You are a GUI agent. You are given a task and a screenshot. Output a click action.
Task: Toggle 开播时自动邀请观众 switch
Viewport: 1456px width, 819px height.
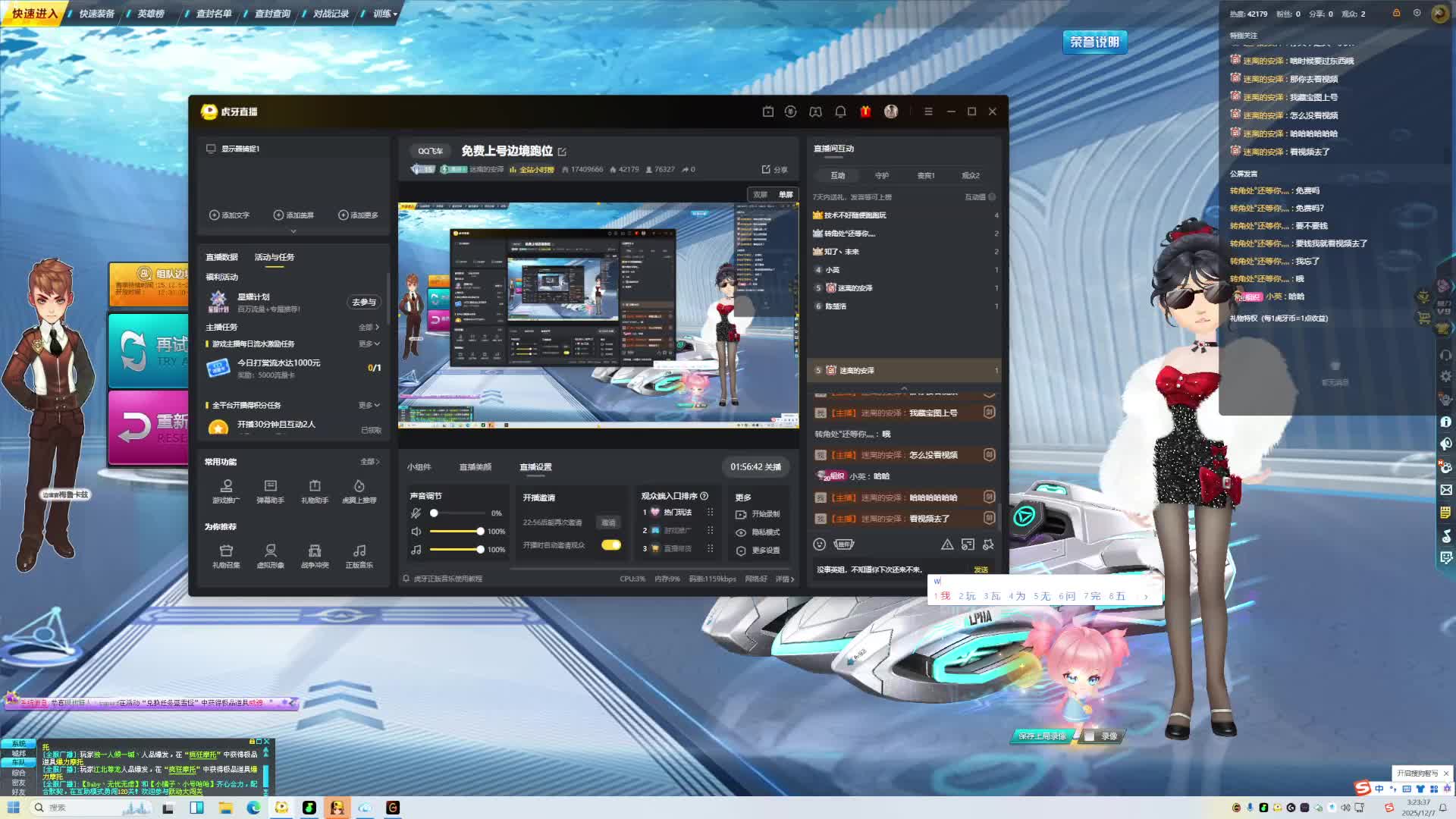click(610, 544)
